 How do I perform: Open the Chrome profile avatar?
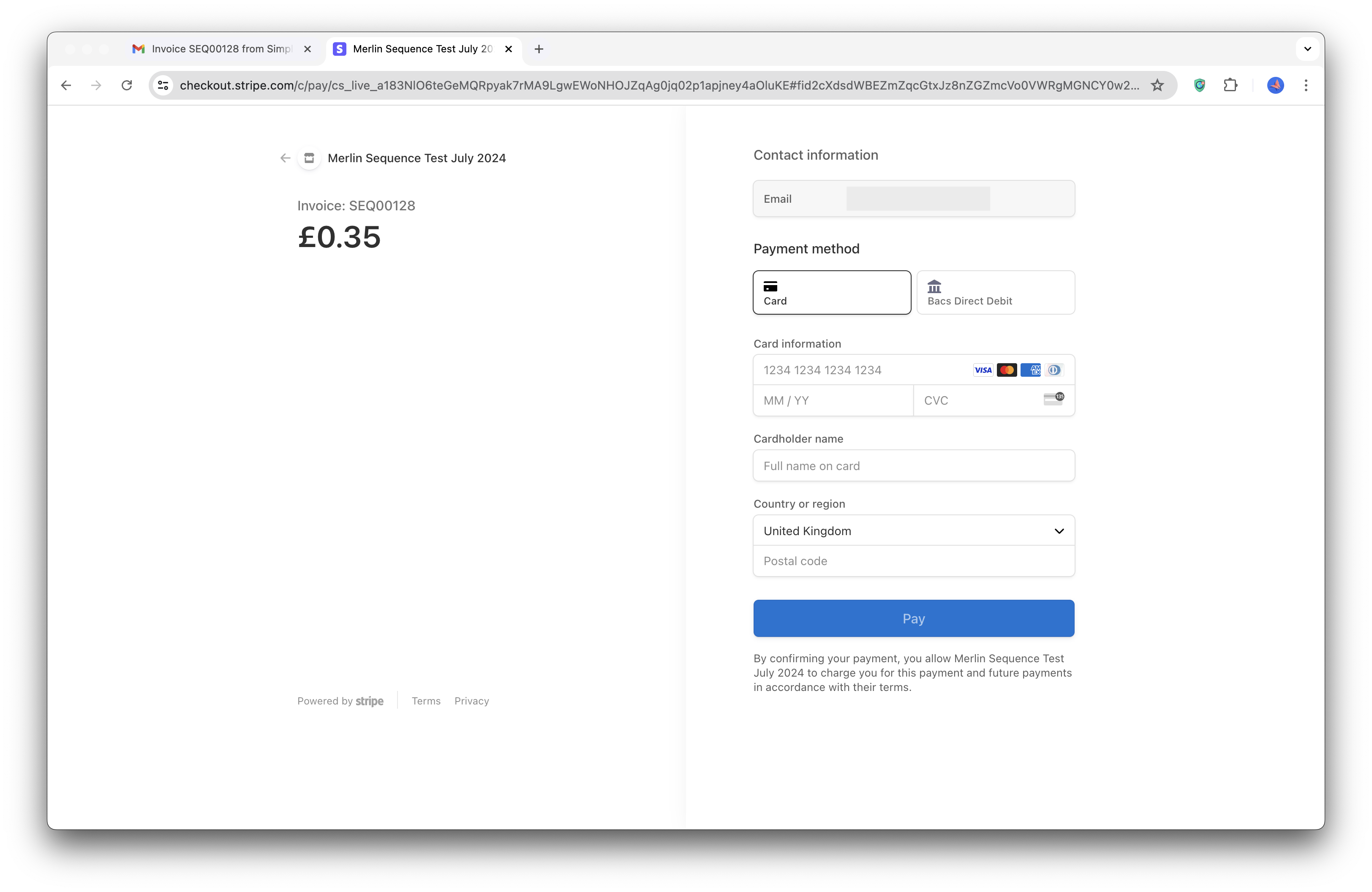pos(1275,85)
